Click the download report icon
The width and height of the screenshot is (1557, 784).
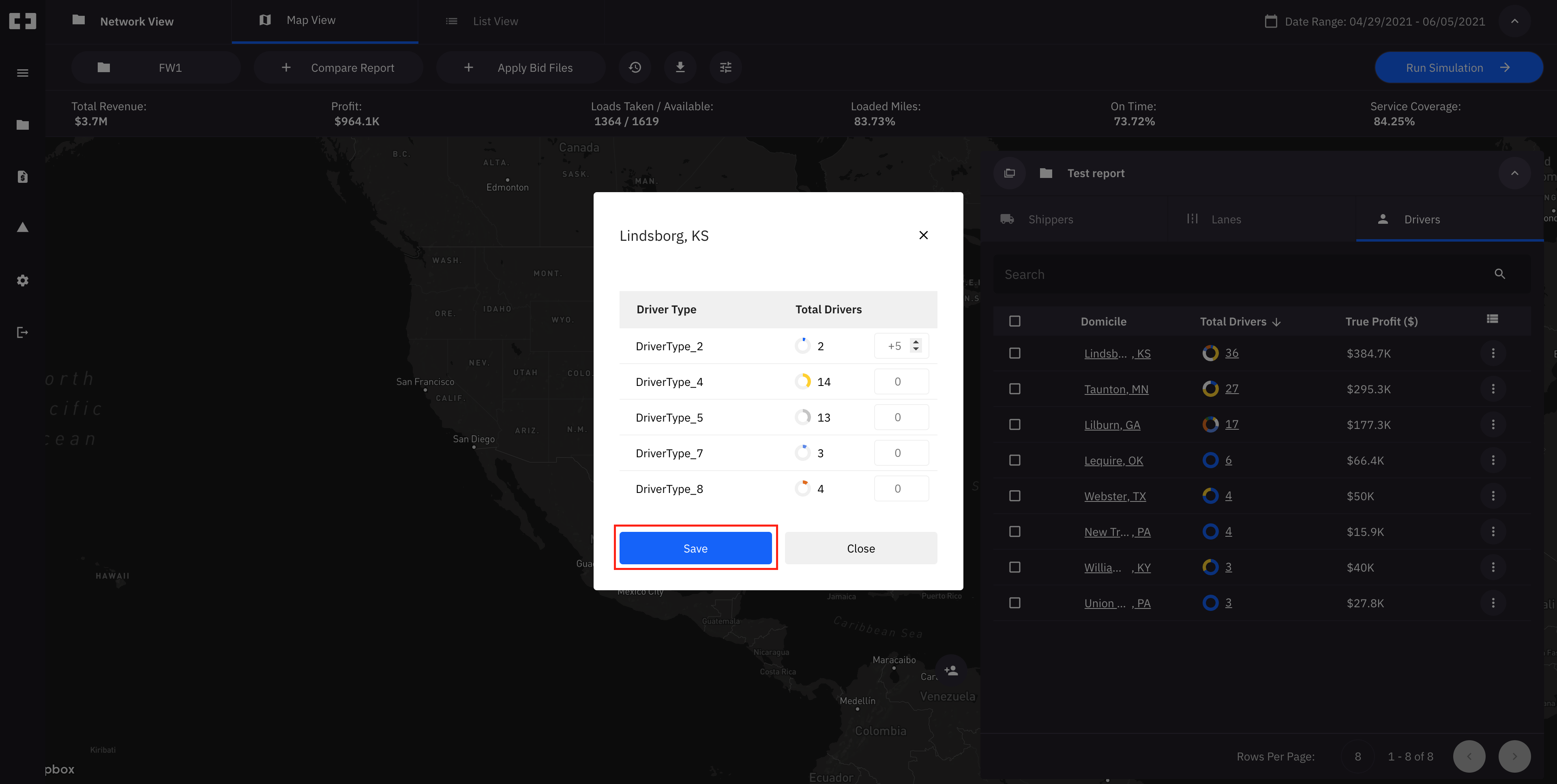coord(680,67)
